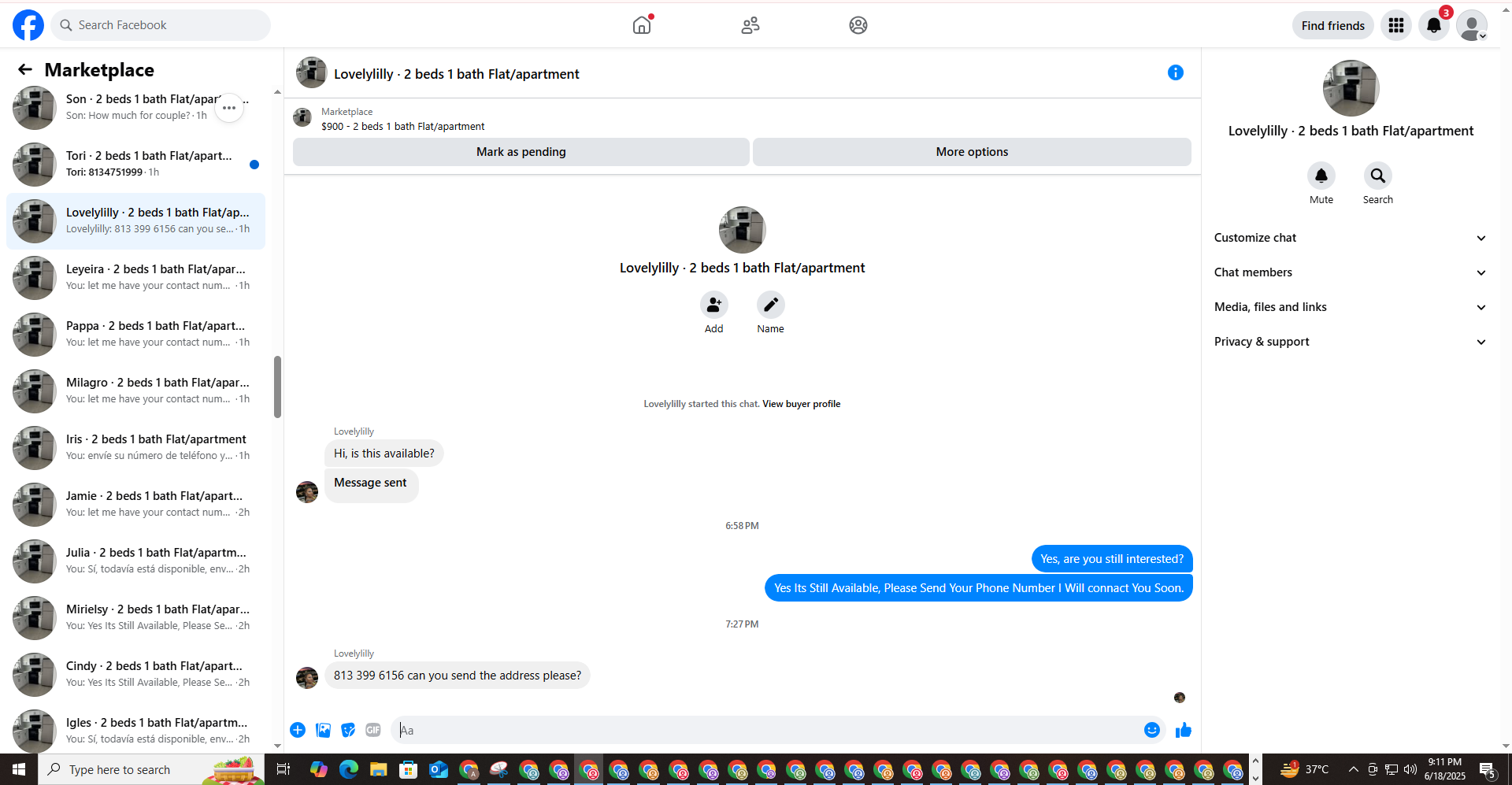Screen dimensions: 1512x785
Task: Open the notifications bell
Action: tap(1434, 25)
